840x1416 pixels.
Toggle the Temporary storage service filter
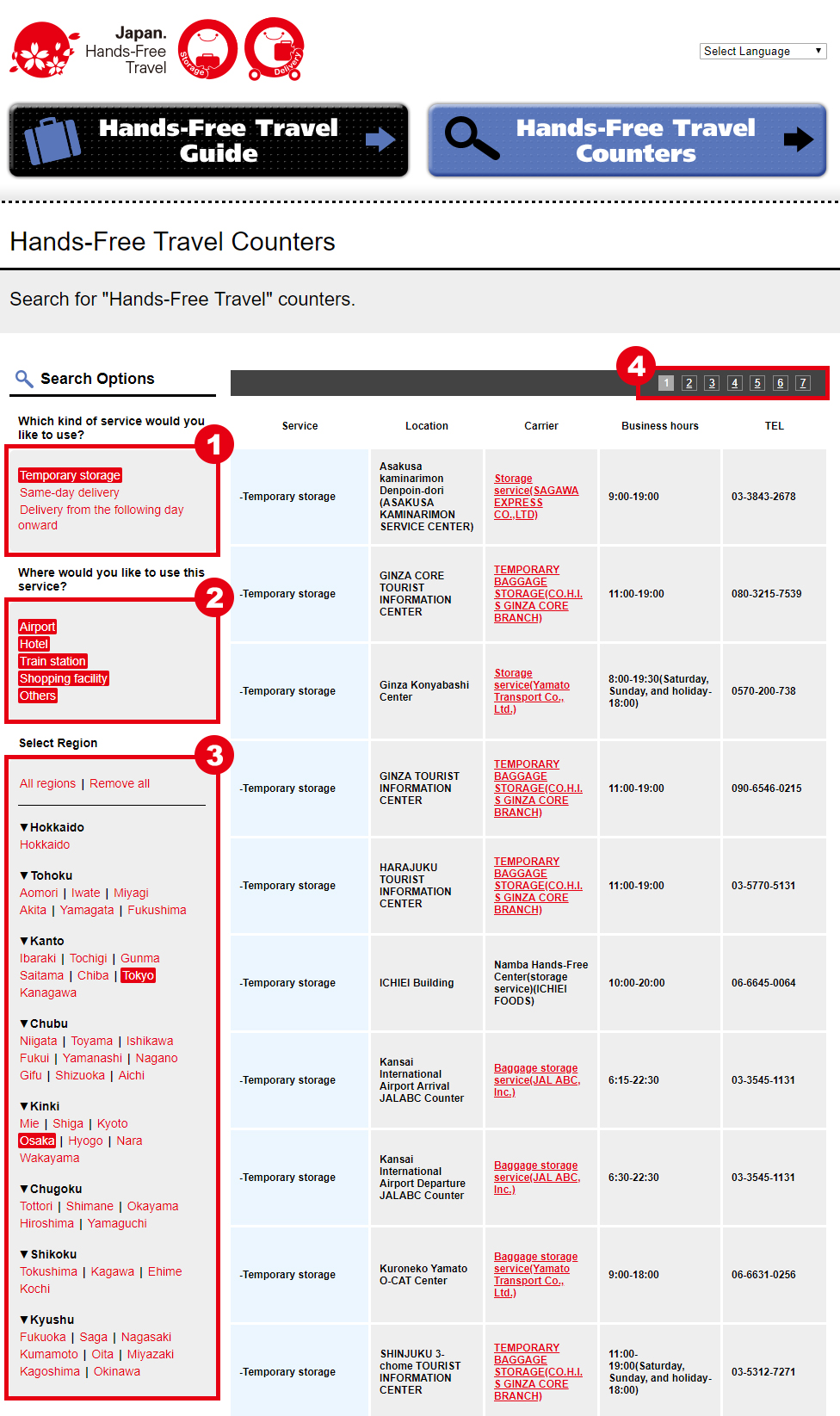pos(71,475)
